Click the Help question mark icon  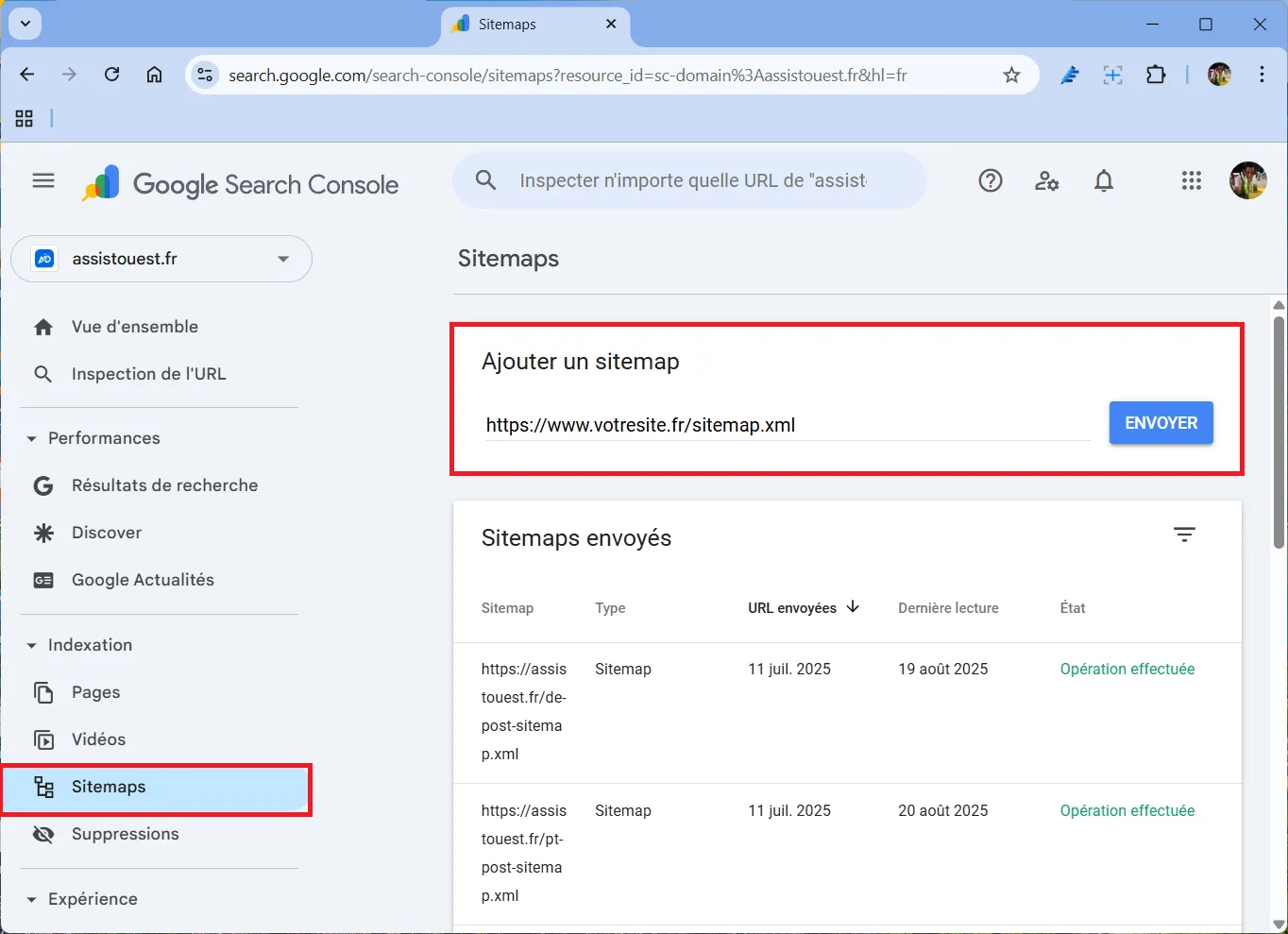(x=990, y=180)
